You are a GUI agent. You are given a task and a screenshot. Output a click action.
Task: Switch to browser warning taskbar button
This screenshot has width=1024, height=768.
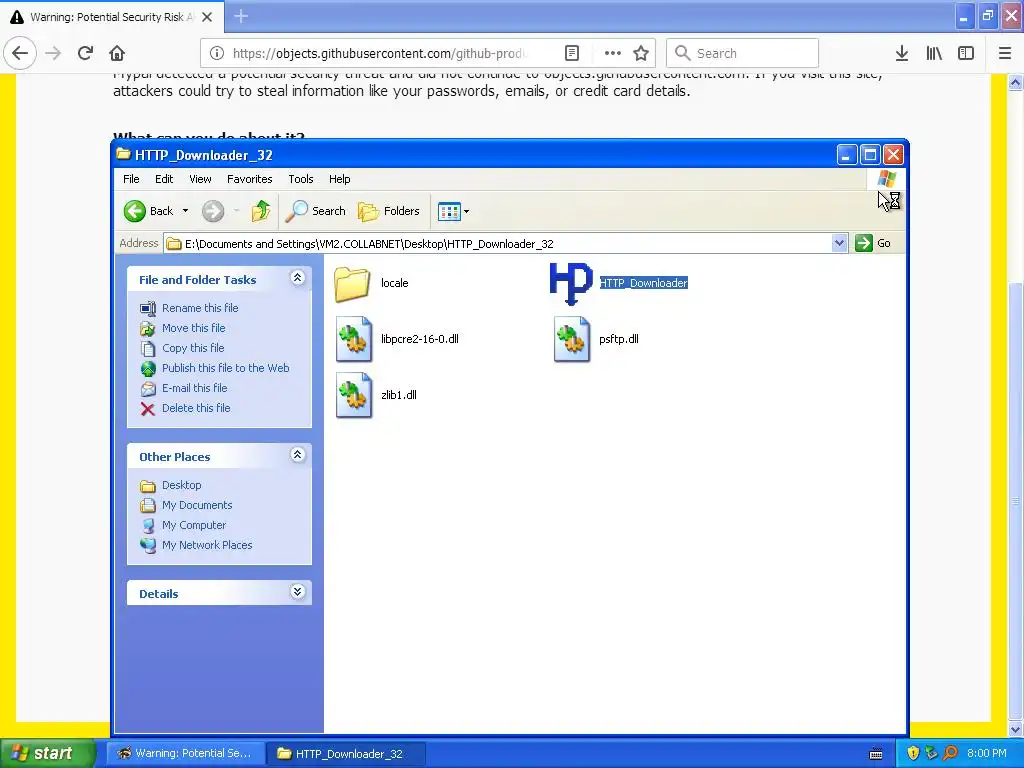coord(185,753)
